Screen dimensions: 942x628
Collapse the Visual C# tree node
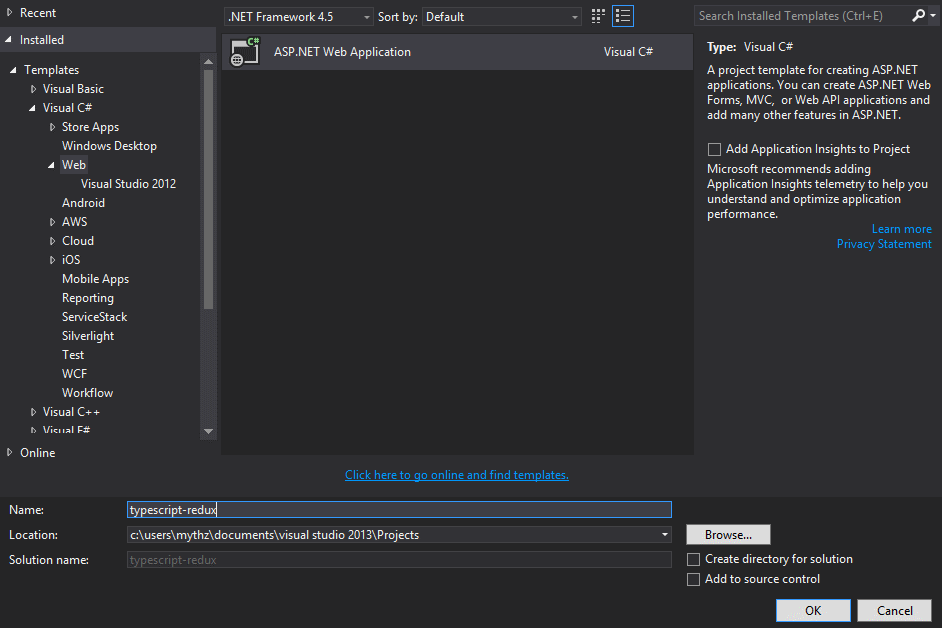point(34,108)
